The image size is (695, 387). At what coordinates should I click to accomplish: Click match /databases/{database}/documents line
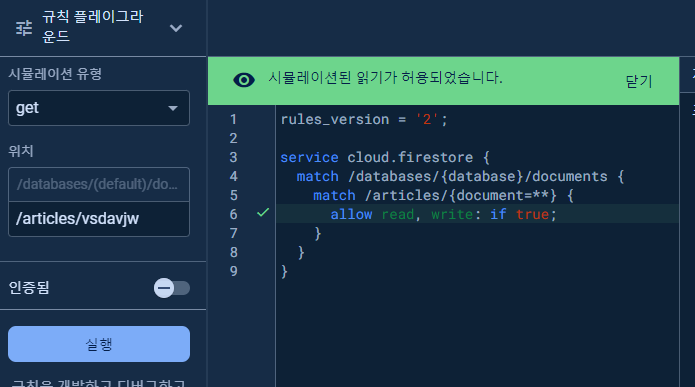pos(460,176)
